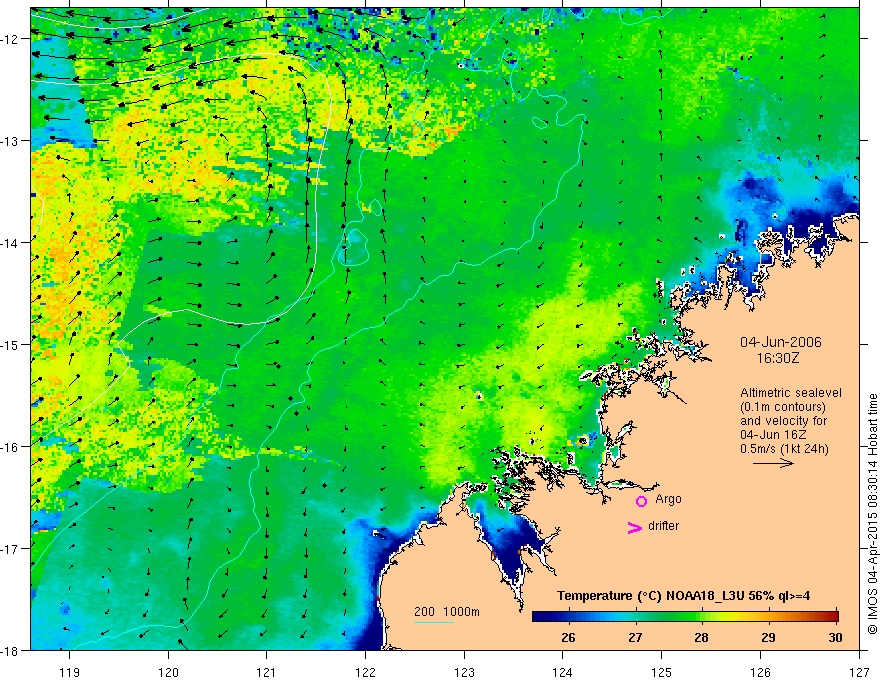Click the colorbar tick label 29
Image resolution: width=880 pixels, height=680 pixels.
pos(768,637)
